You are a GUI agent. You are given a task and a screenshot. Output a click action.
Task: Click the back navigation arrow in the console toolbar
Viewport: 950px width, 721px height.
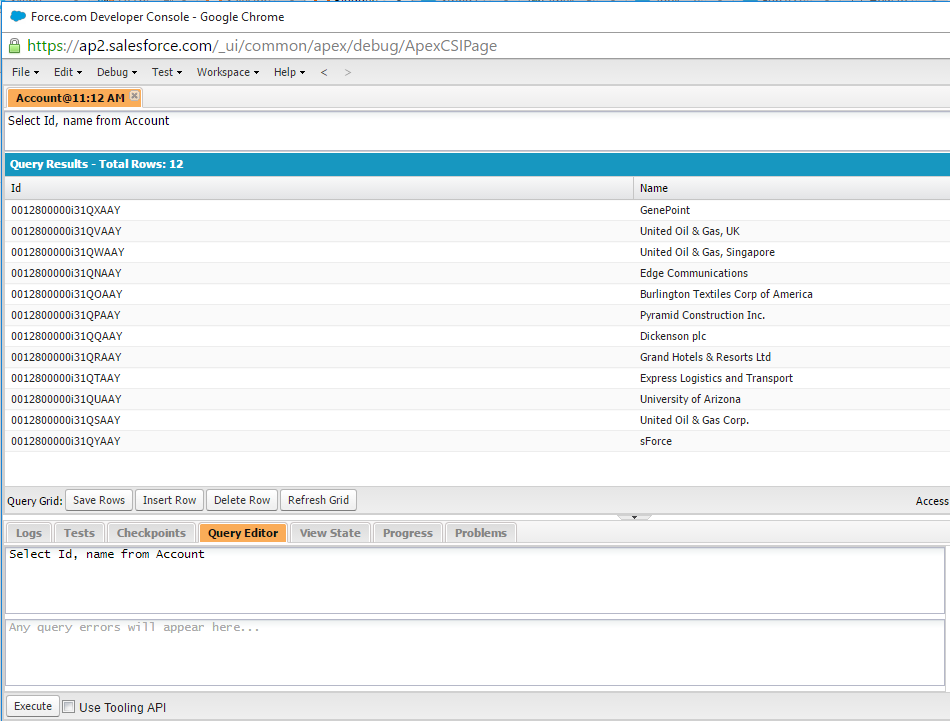322,72
